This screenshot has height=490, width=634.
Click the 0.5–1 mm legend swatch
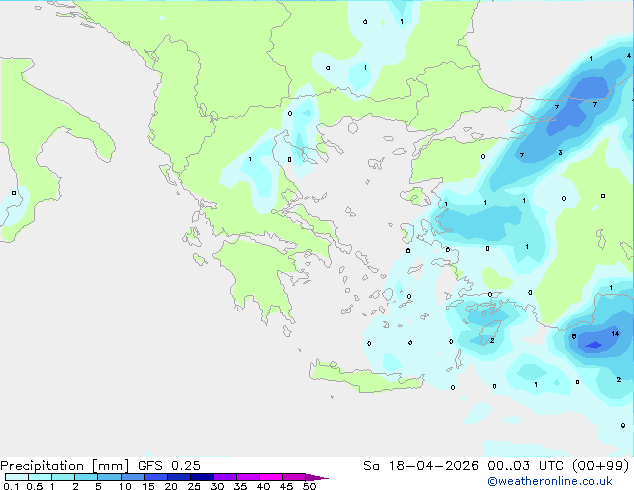click(40, 477)
